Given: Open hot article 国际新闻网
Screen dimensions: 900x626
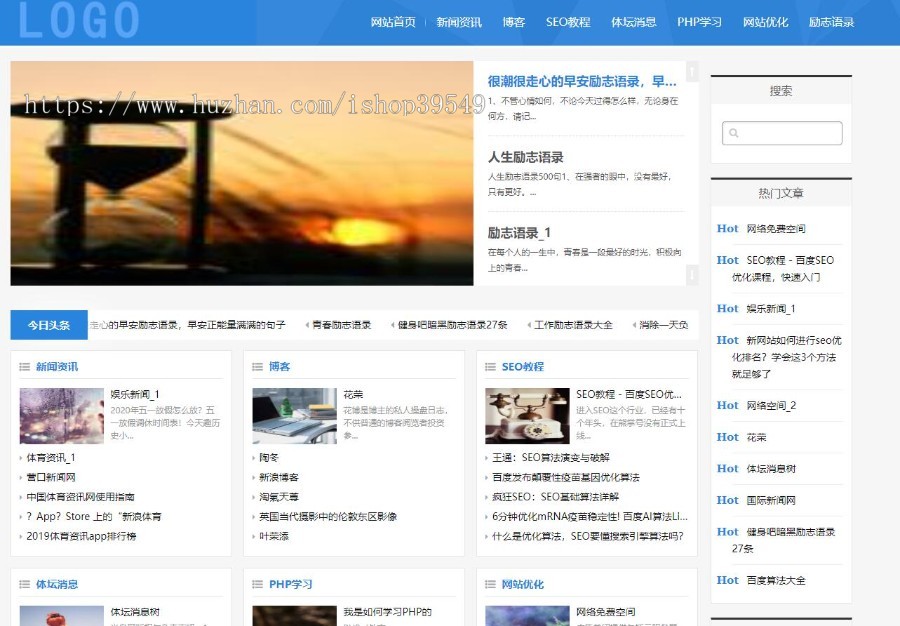Looking at the screenshot, I should pyautogui.click(x=771, y=500).
